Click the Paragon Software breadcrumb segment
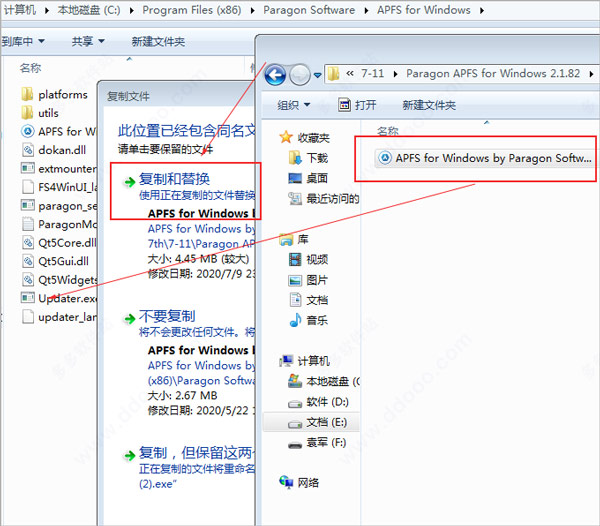600x526 pixels. click(x=309, y=10)
